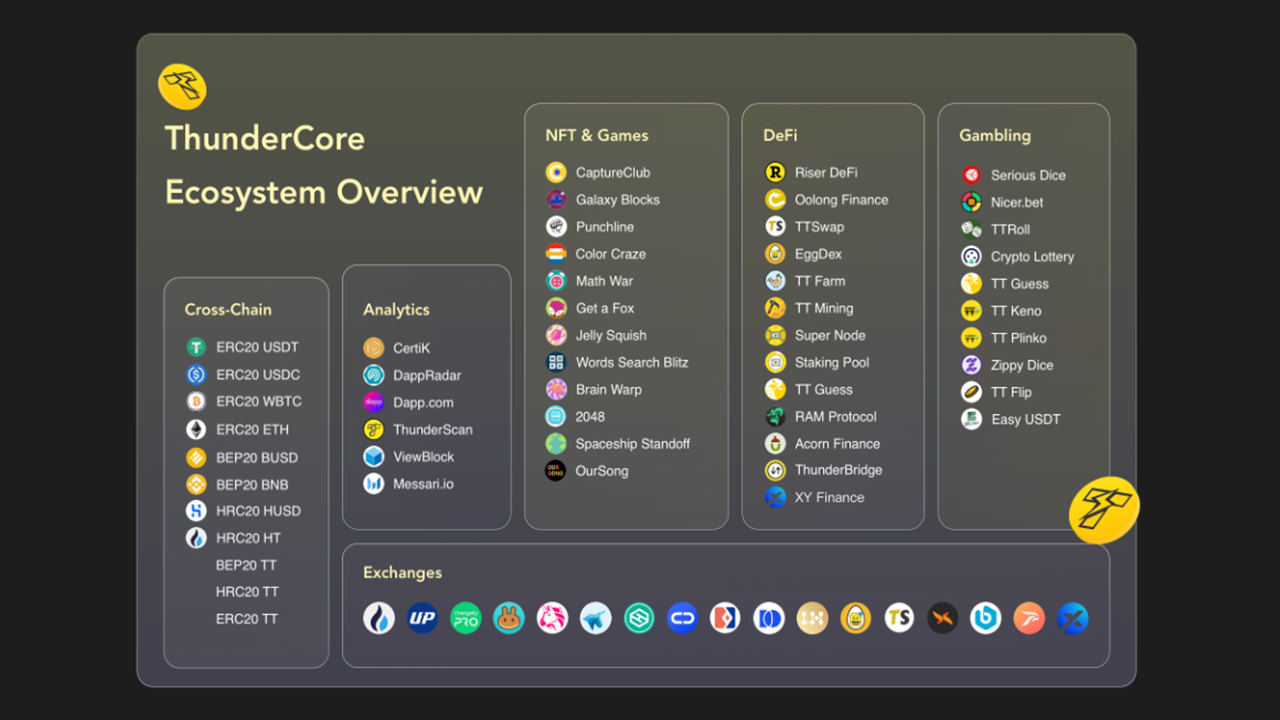The image size is (1280, 720).
Task: Click XY Finance in the DeFi list
Action: point(815,497)
